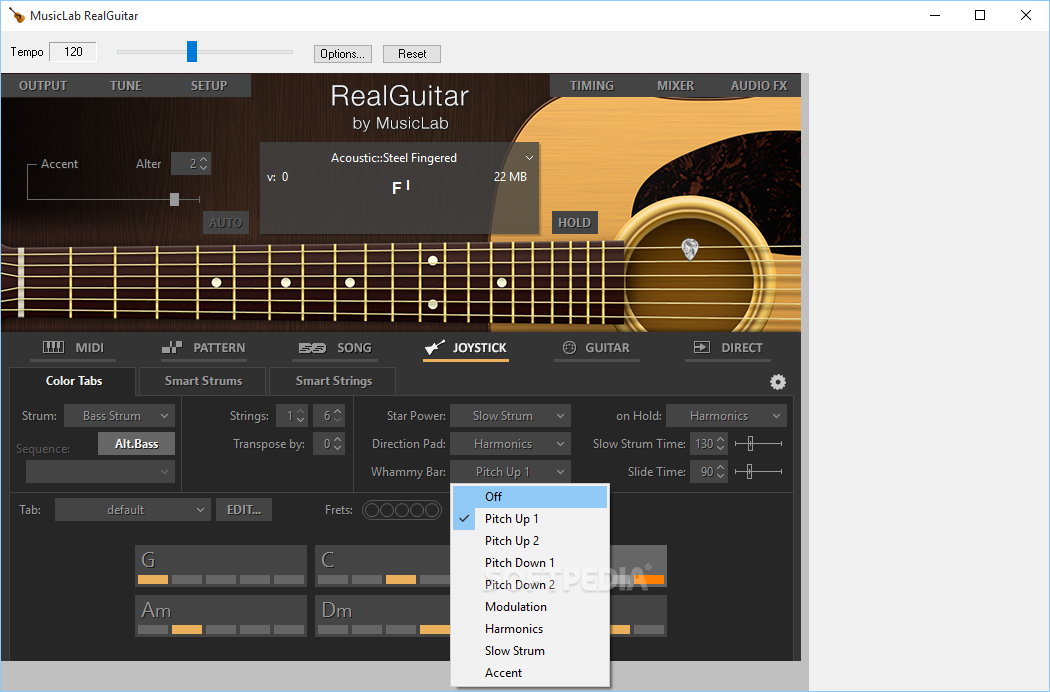
Task: Open the OUTPUT panel
Action: coord(43,86)
